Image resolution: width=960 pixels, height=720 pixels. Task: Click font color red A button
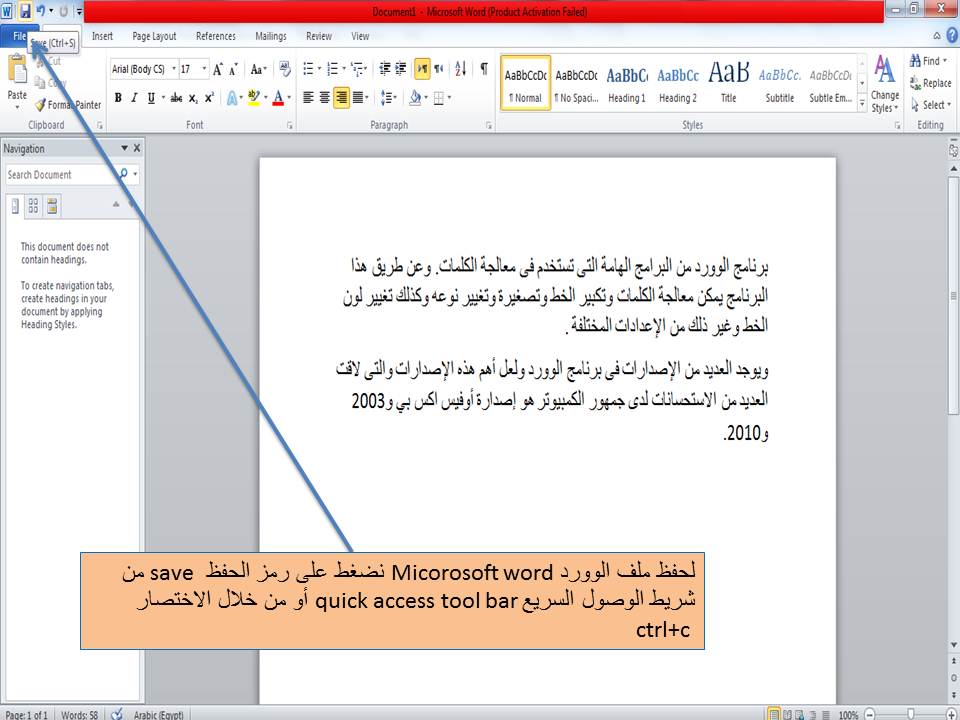278,98
